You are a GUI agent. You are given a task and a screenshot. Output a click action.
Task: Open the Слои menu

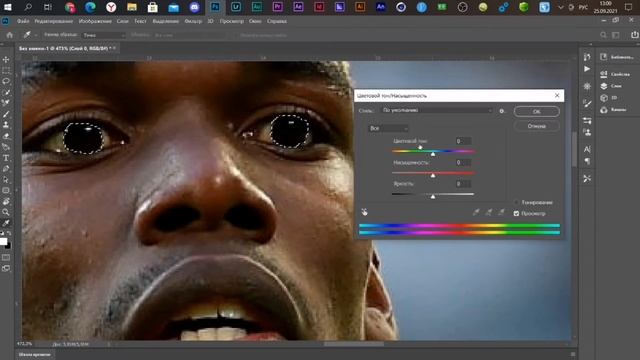pyautogui.click(x=122, y=21)
